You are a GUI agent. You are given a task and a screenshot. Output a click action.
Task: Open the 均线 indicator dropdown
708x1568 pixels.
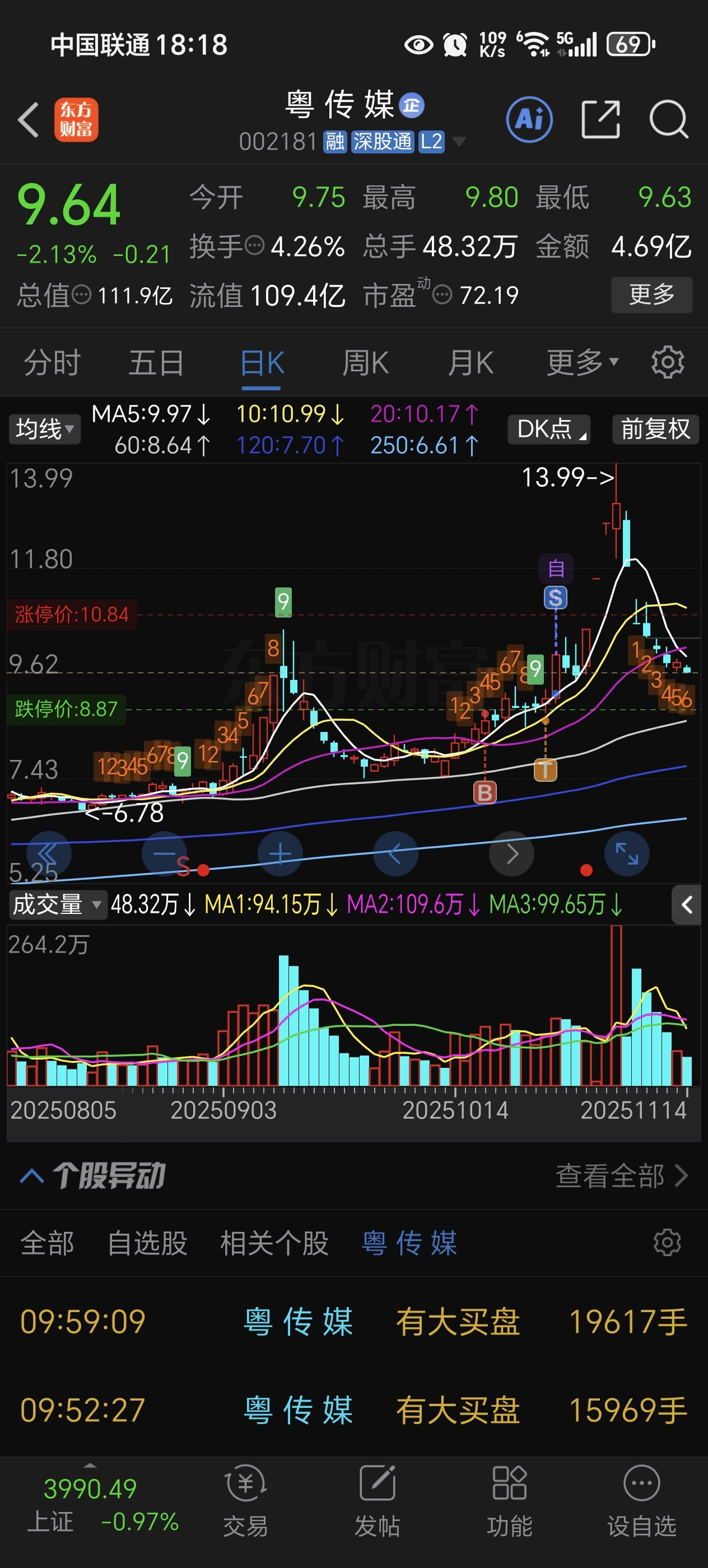pos(44,429)
